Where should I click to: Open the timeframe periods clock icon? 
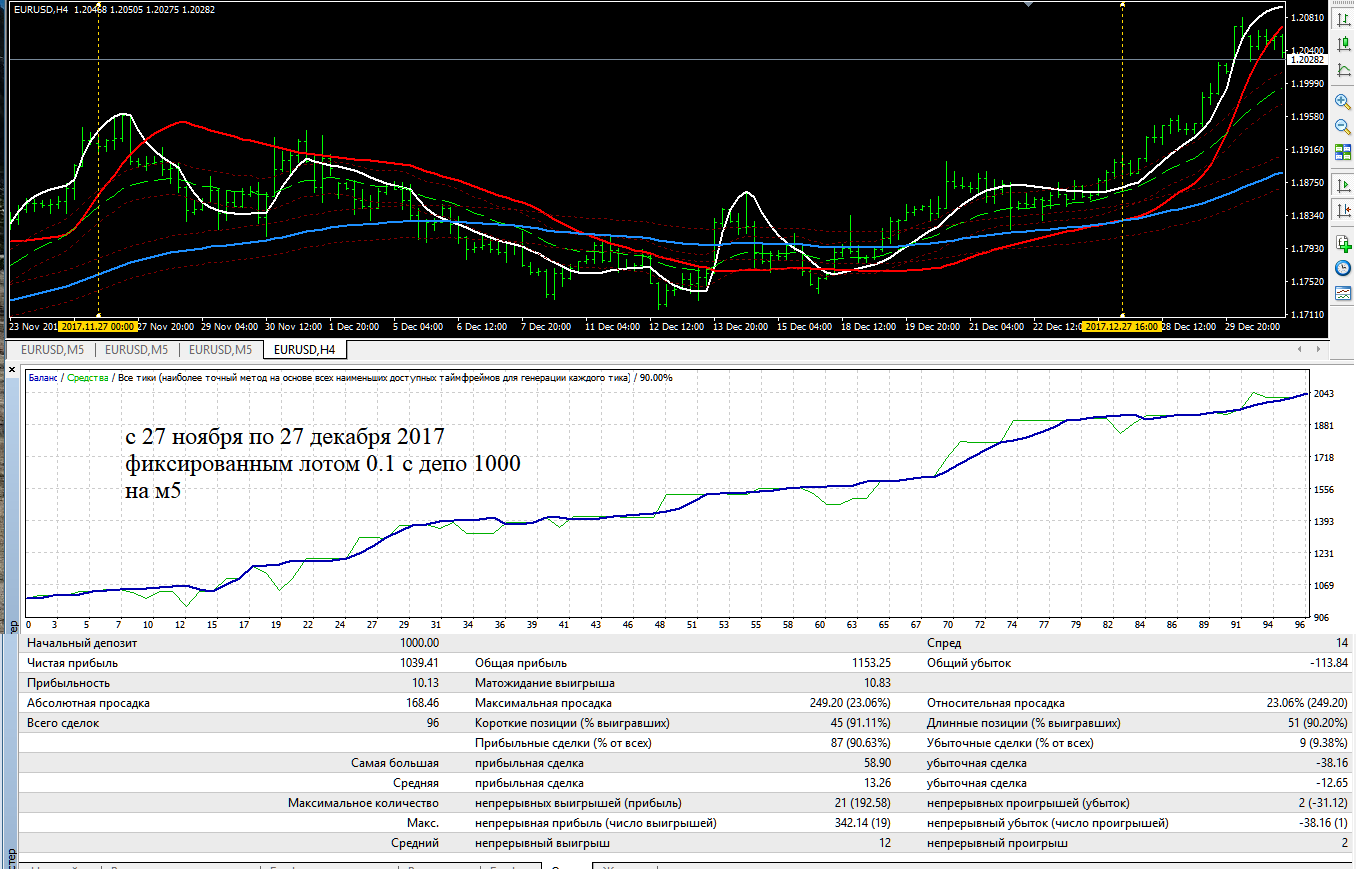tap(1344, 267)
